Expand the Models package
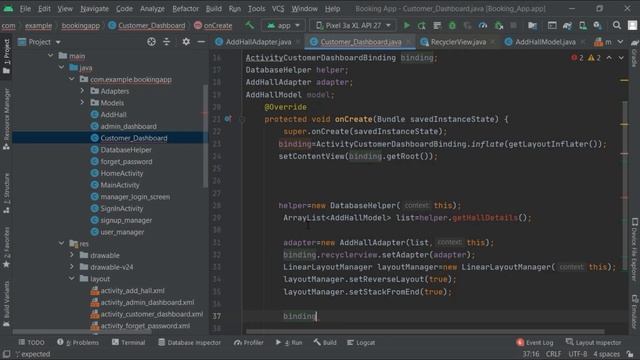640x360 pixels. click(82, 102)
